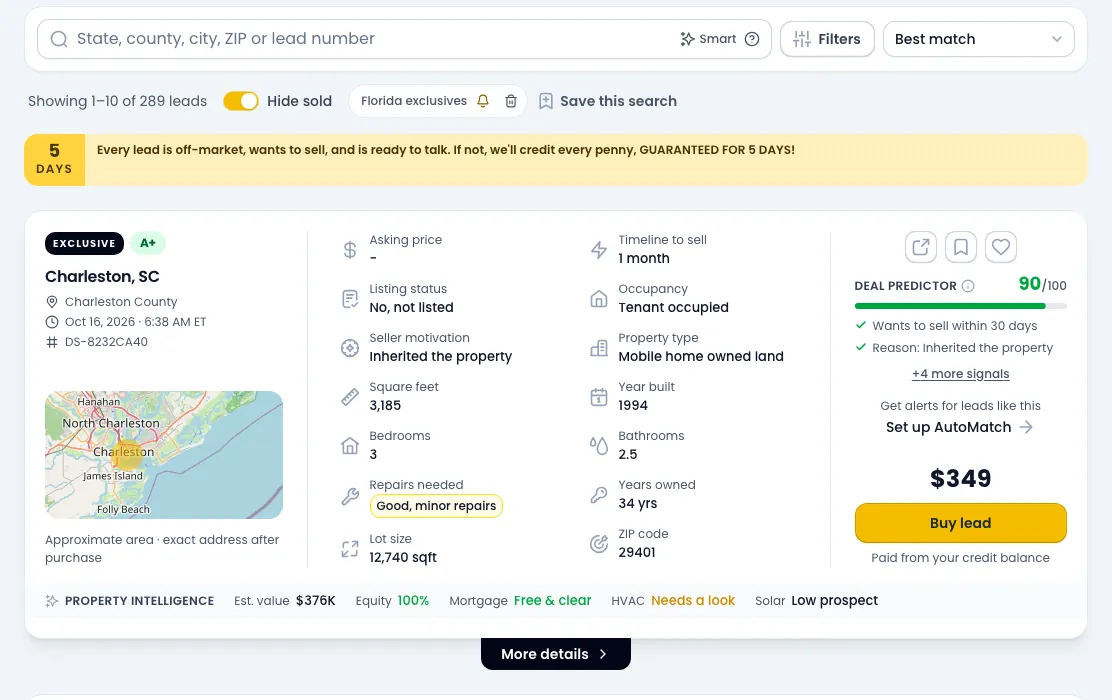Click the search magnifier icon
1112x700 pixels.
[59, 39]
